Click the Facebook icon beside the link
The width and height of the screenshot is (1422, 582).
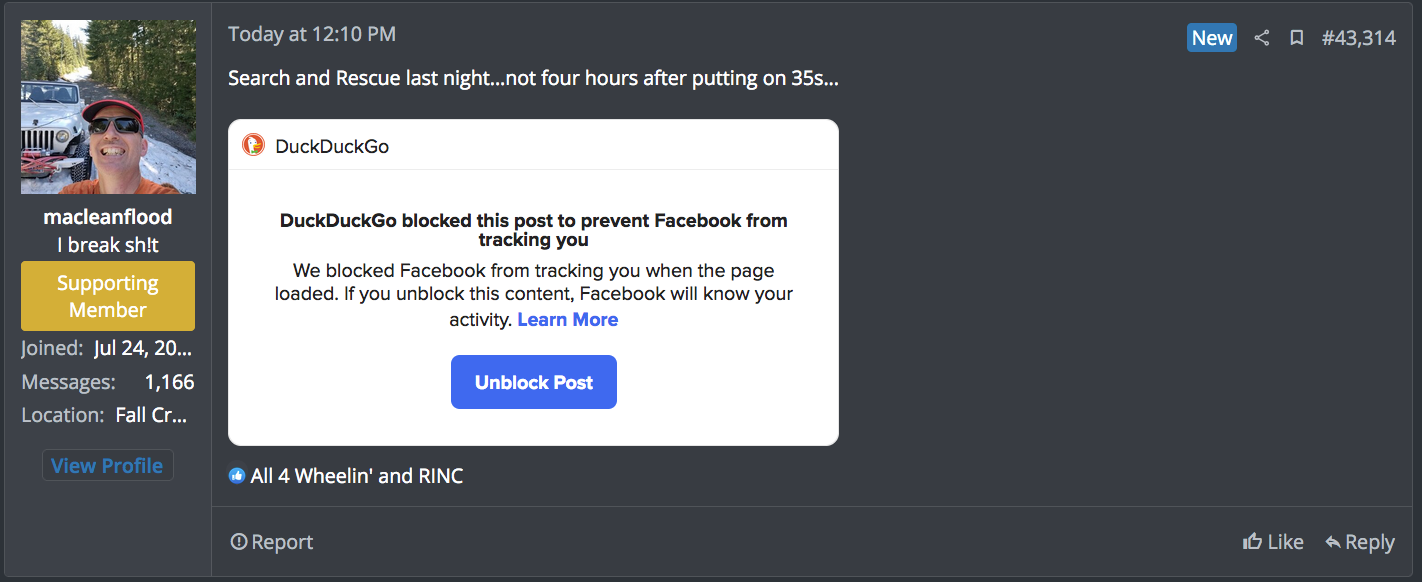click(x=236, y=475)
